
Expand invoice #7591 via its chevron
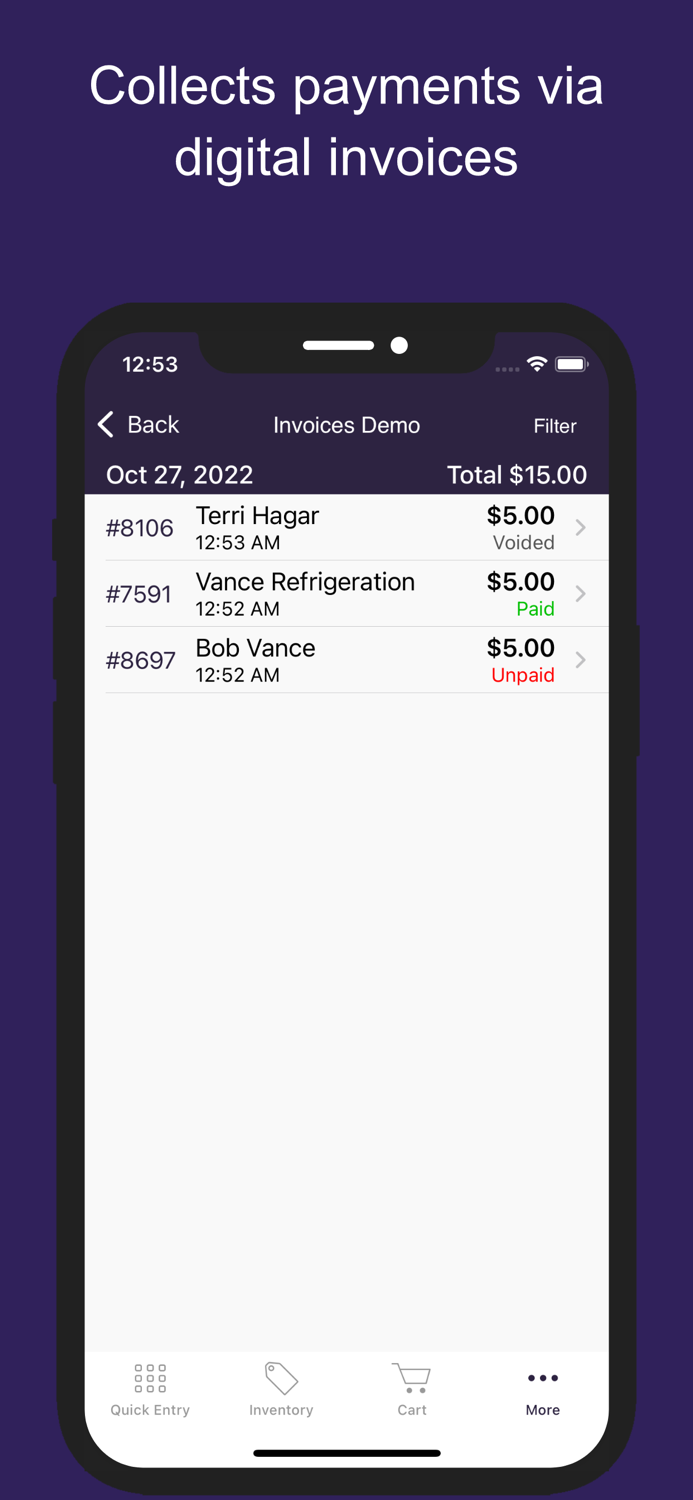(x=581, y=593)
